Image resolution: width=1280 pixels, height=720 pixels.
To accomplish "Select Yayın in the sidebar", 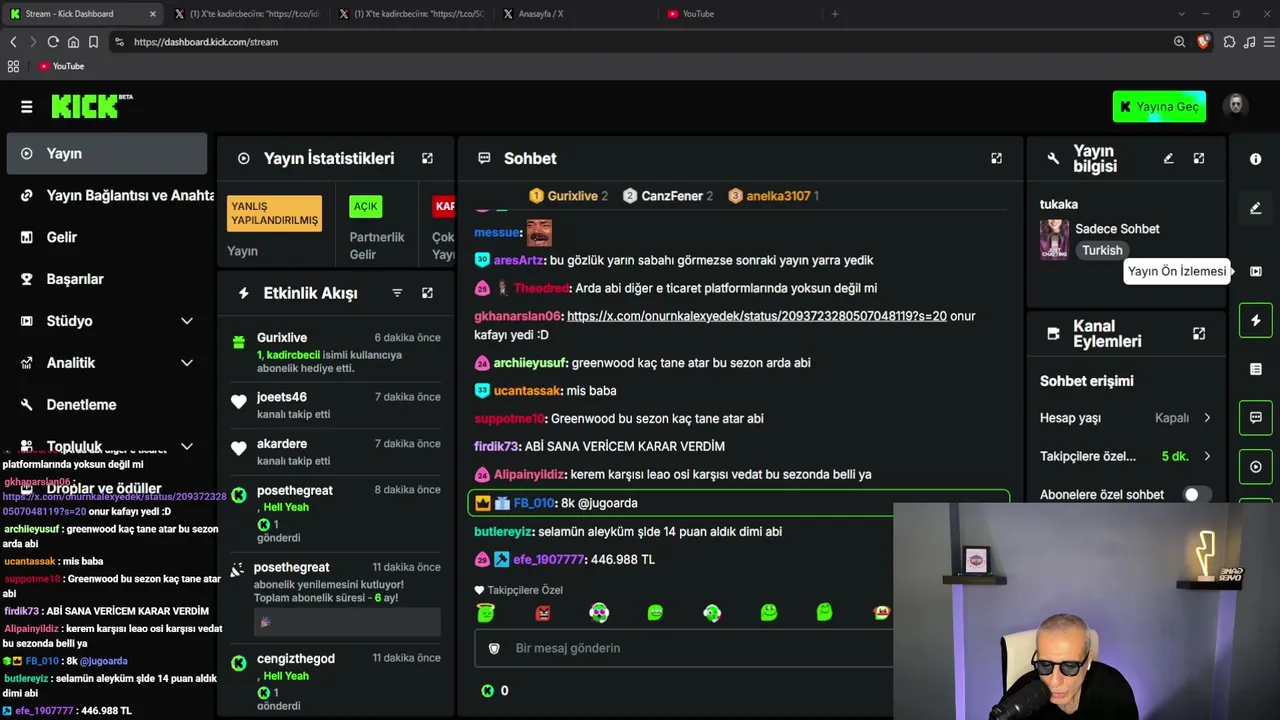I will pyautogui.click(x=106, y=154).
